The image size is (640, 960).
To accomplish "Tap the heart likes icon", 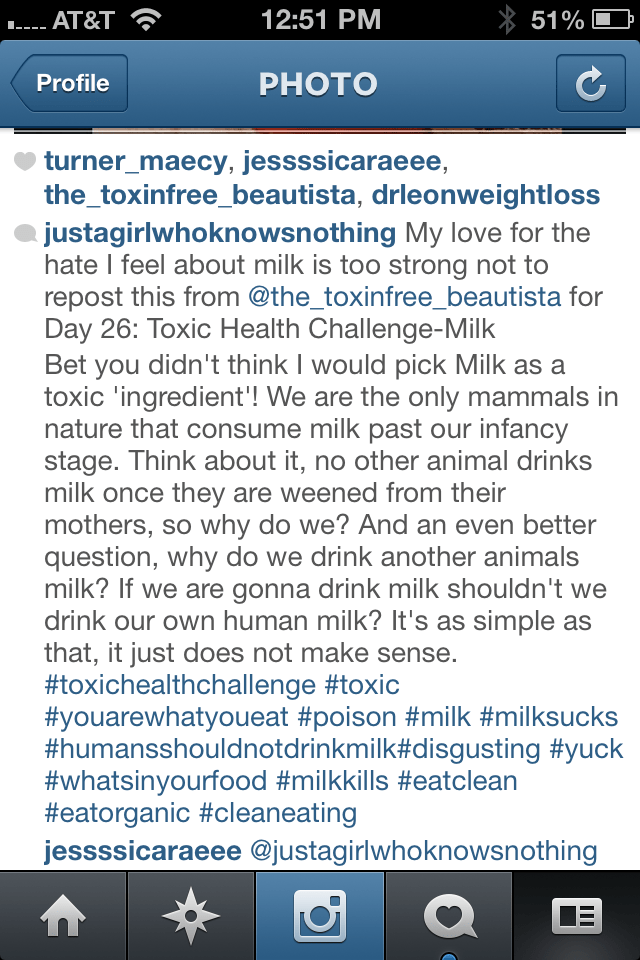I will pos(25,161).
